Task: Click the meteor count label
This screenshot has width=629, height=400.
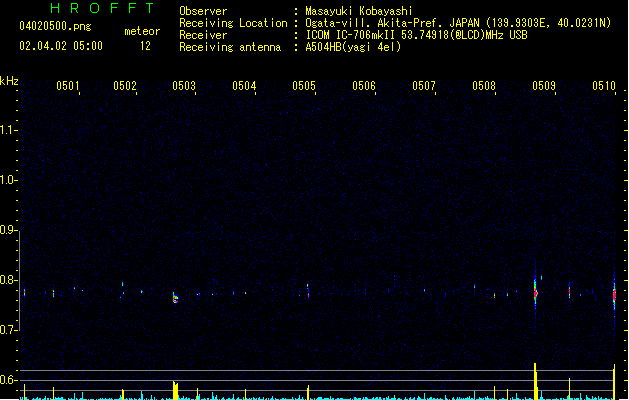Action: [x=142, y=31]
